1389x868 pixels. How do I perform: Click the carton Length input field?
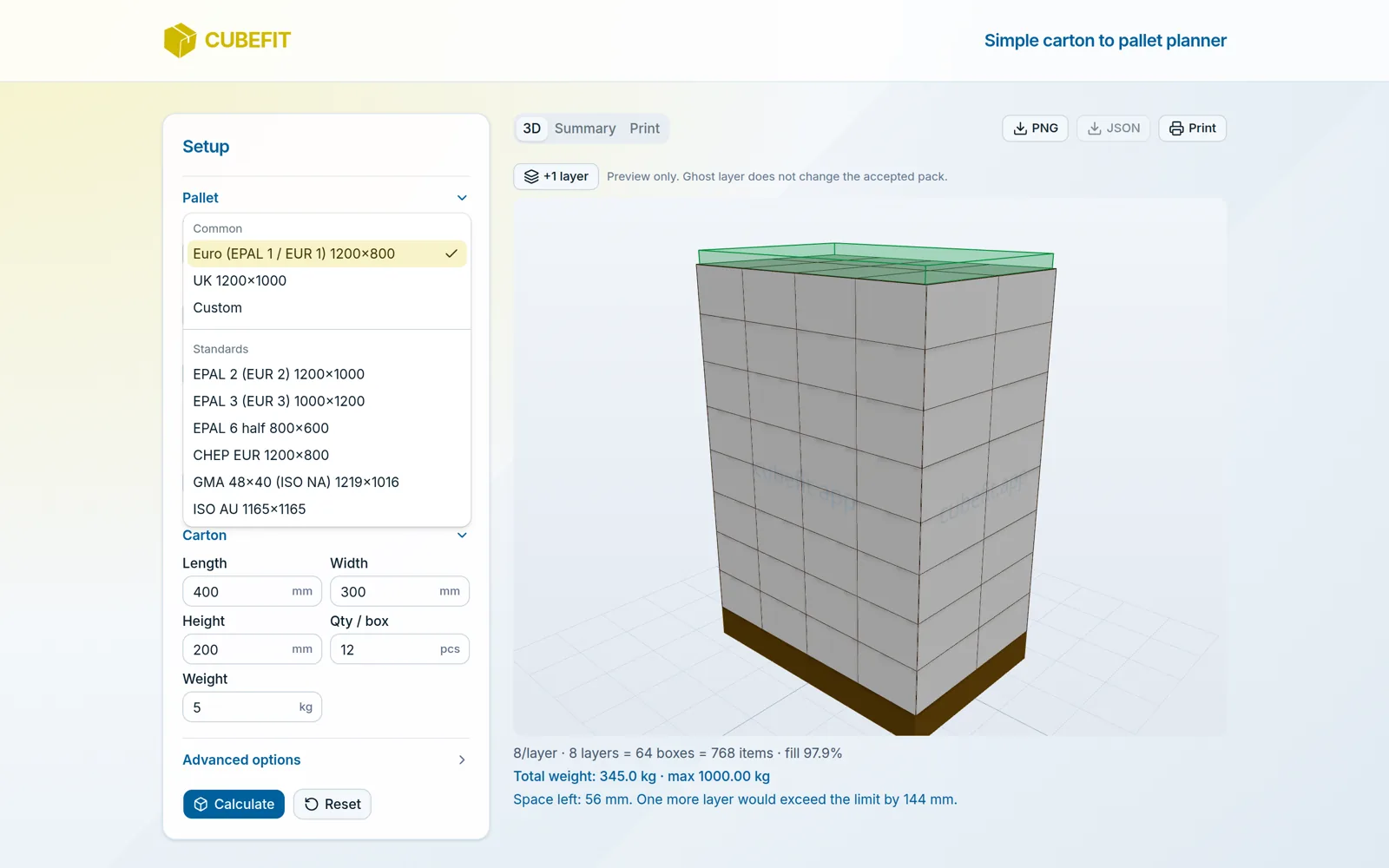[252, 591]
